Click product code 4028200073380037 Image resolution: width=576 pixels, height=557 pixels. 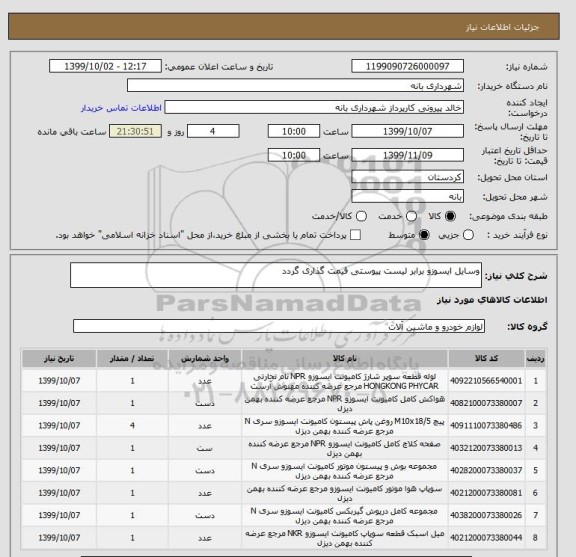[x=486, y=470]
